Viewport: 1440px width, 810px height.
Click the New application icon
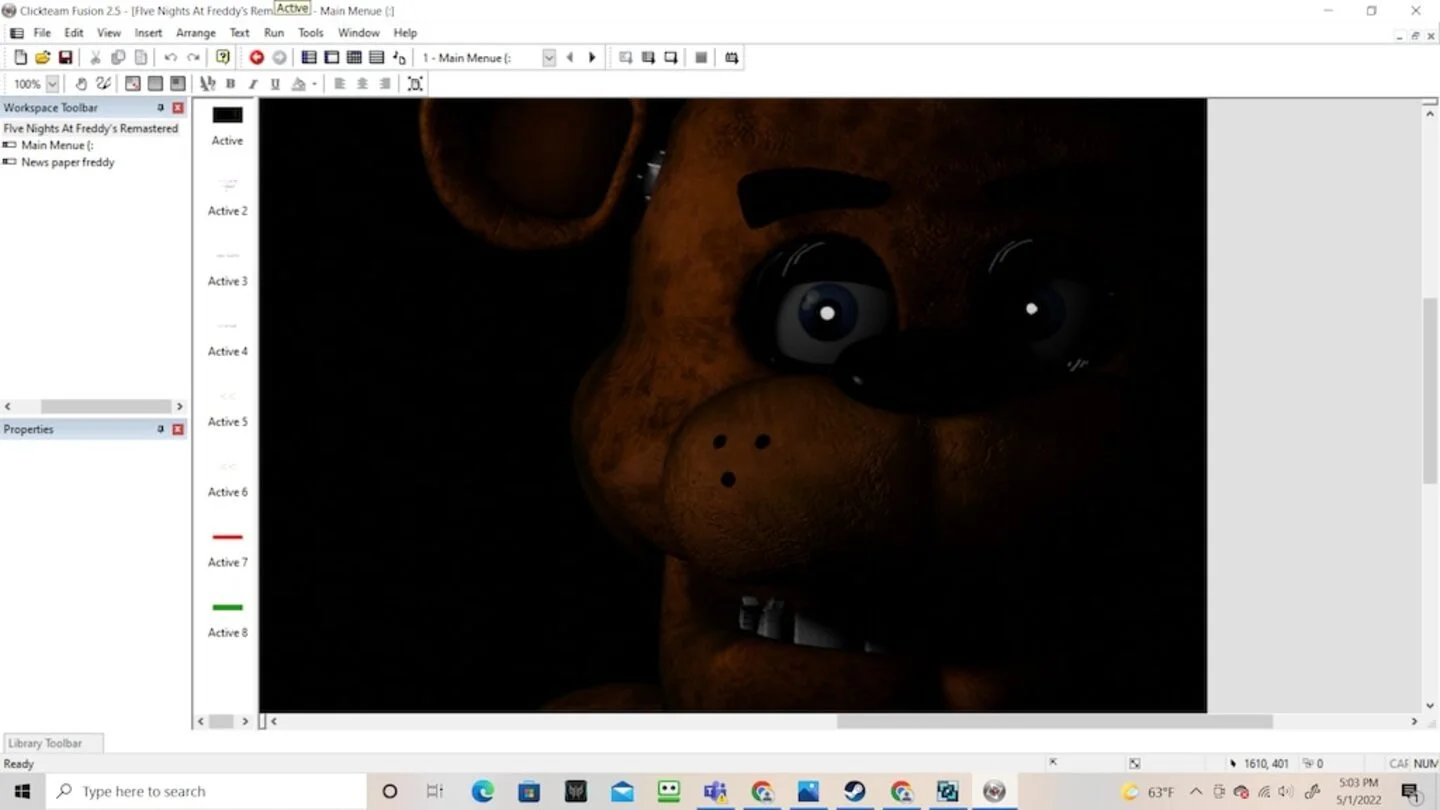20,58
